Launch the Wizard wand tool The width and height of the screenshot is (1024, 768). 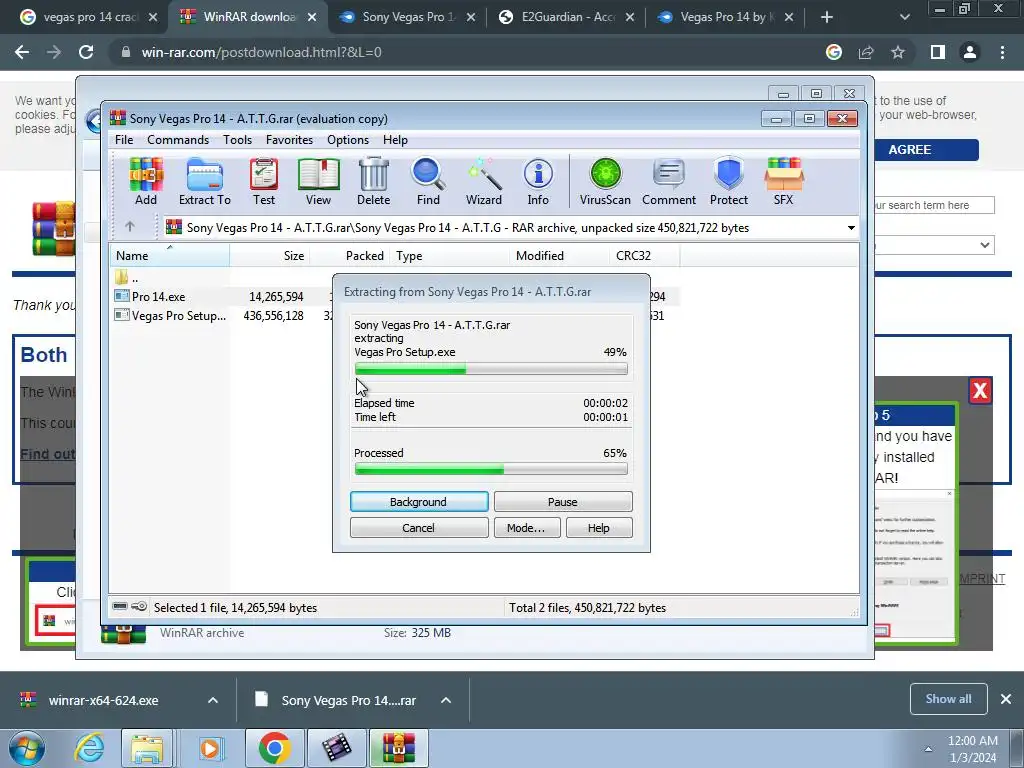[x=483, y=182]
